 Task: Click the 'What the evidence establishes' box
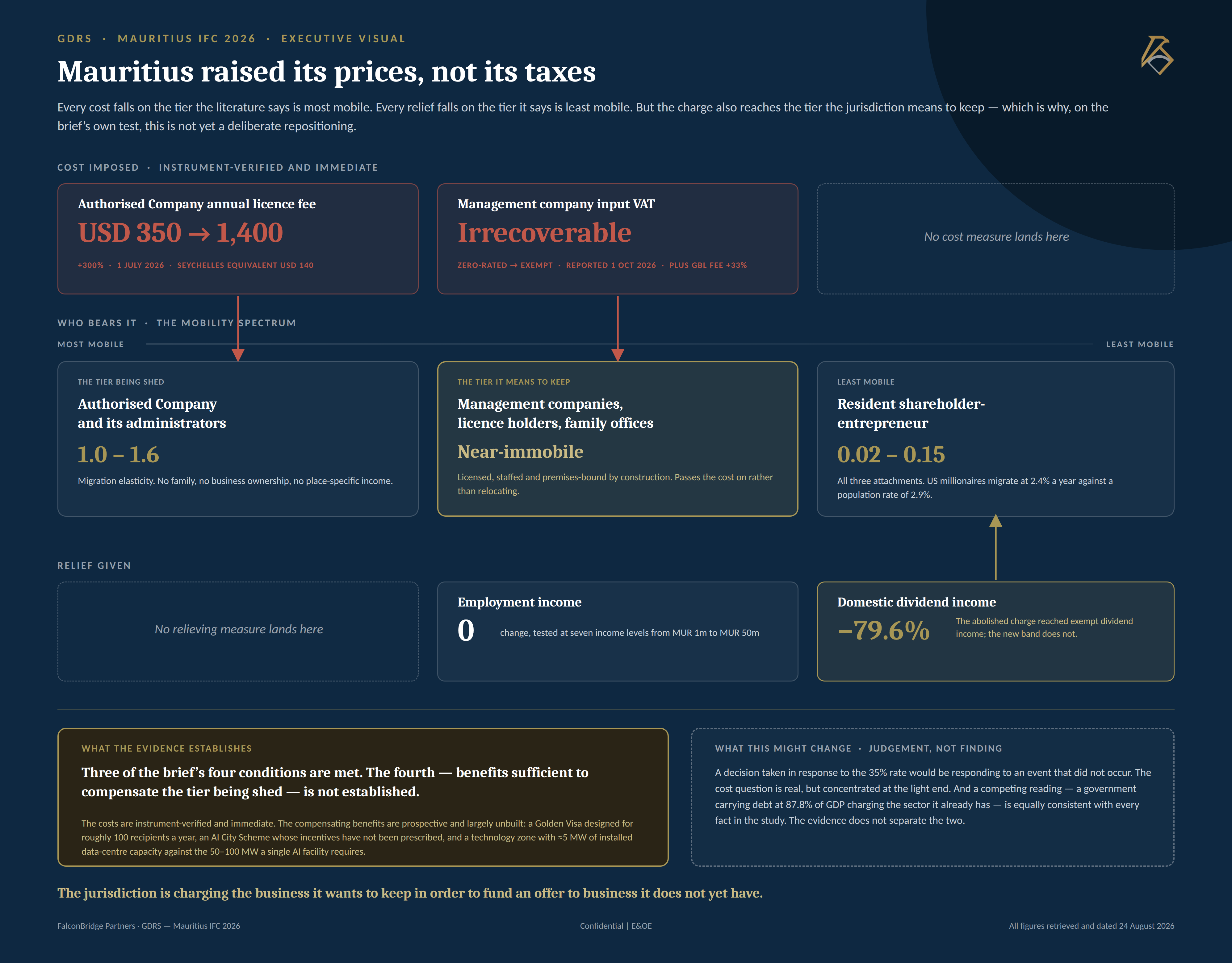[x=363, y=797]
